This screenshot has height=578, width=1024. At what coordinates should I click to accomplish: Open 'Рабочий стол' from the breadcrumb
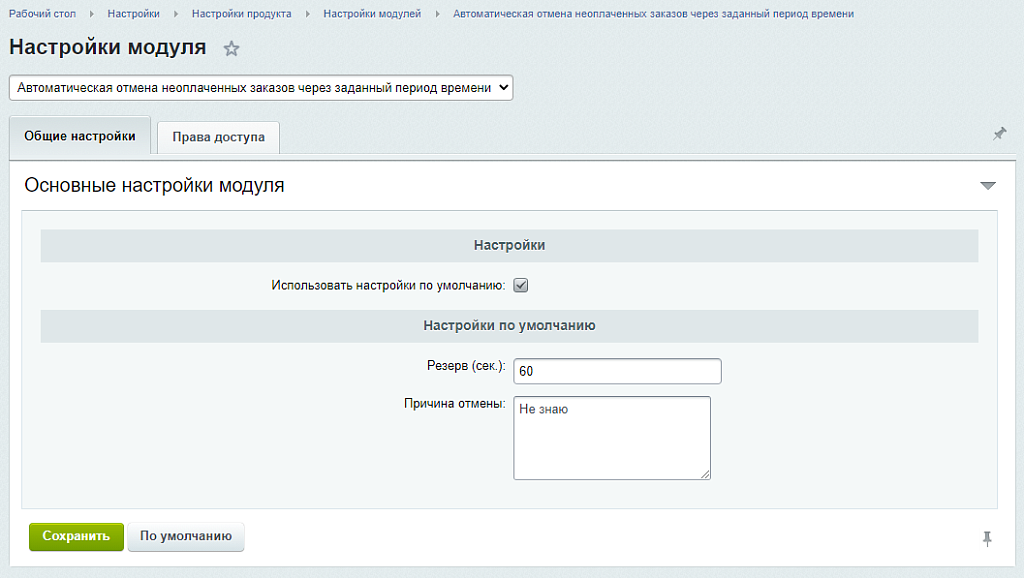[43, 14]
